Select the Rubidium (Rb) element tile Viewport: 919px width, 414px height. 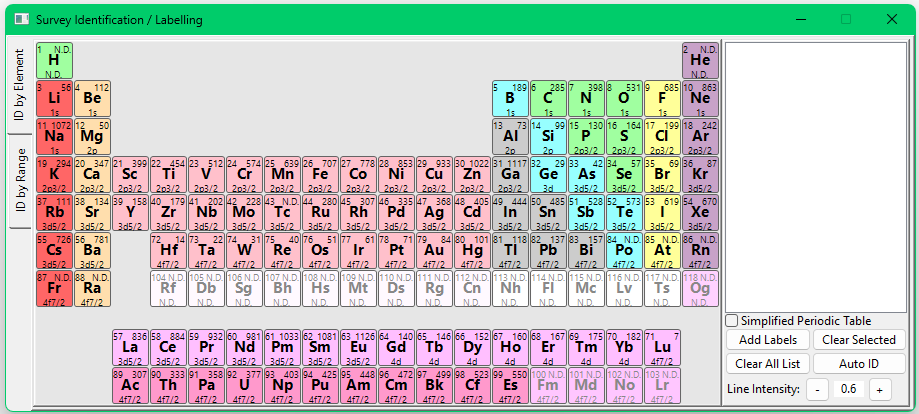[x=55, y=213]
